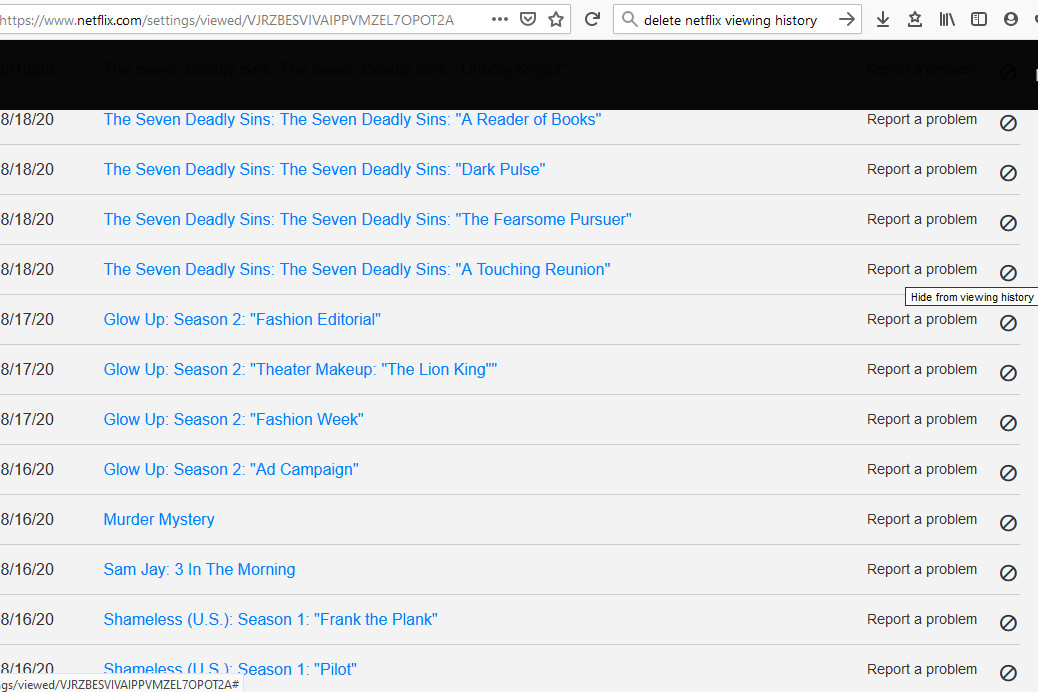The image size is (1038, 692).
Task: Report a problem for "Fashion Week"
Action: [x=922, y=419]
